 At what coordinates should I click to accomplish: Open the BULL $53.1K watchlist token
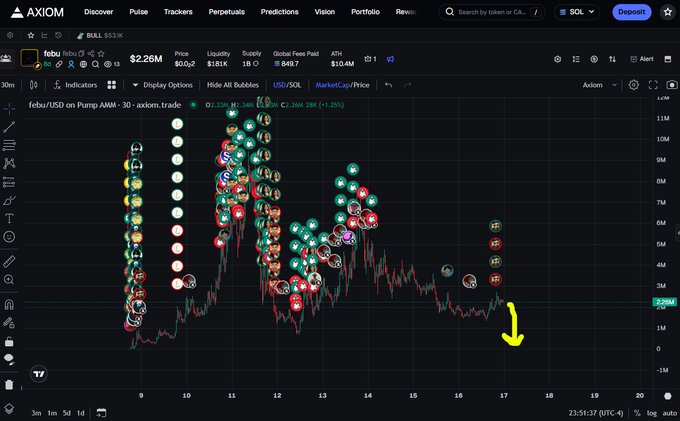[x=100, y=36]
